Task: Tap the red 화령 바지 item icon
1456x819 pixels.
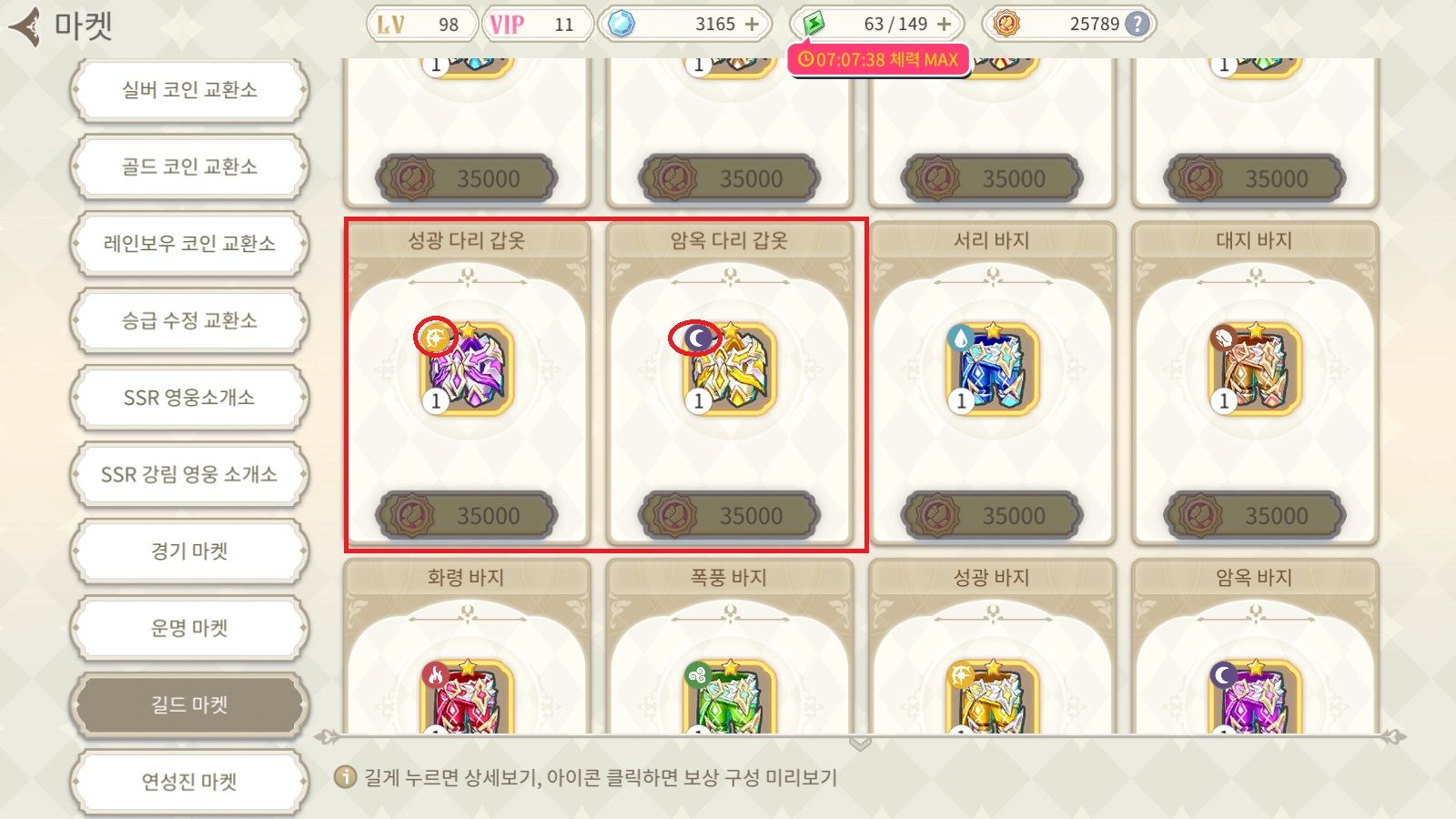Action: [x=467, y=697]
